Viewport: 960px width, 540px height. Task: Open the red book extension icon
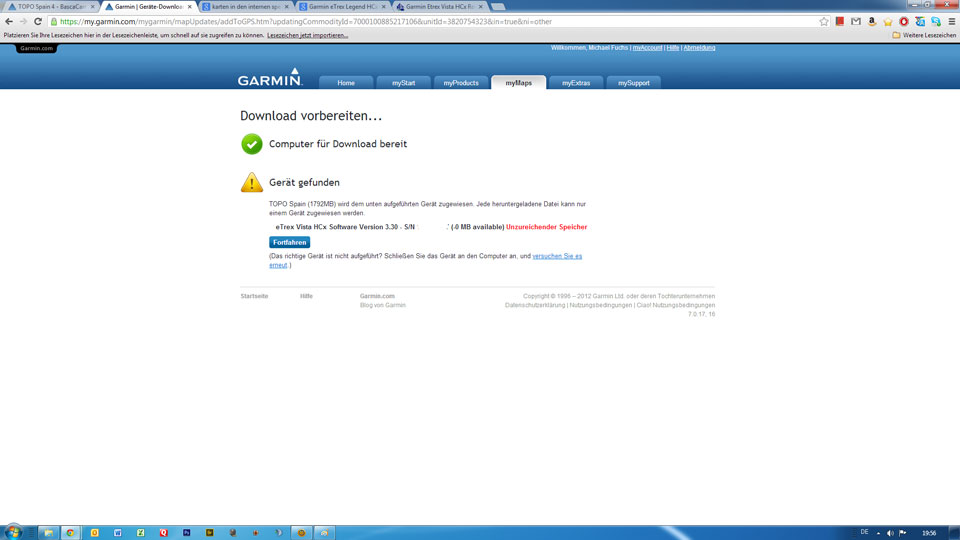pos(840,21)
